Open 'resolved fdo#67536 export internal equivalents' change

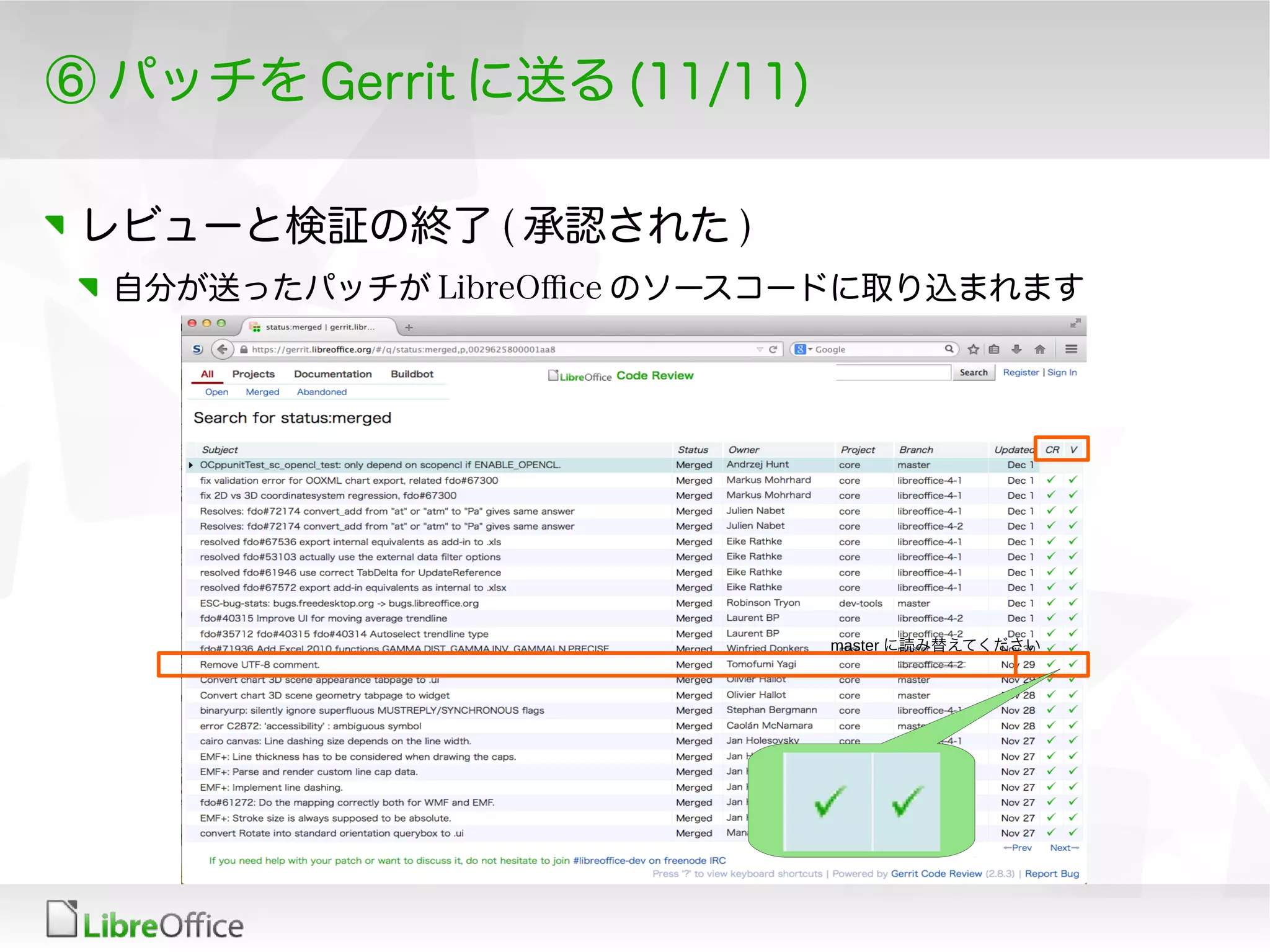pos(350,541)
